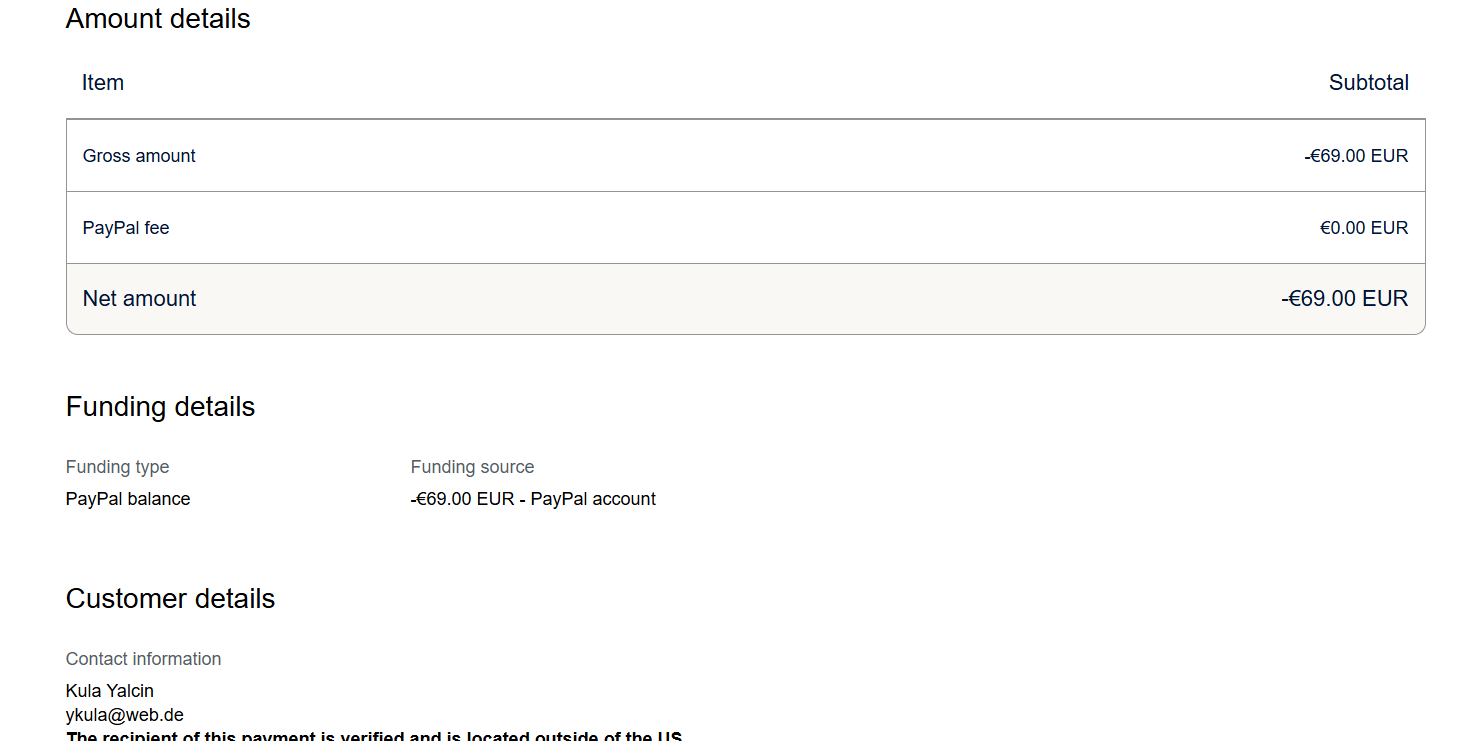Click the email ykula@web.de
Image resolution: width=1471 pixels, height=741 pixels.
125,715
